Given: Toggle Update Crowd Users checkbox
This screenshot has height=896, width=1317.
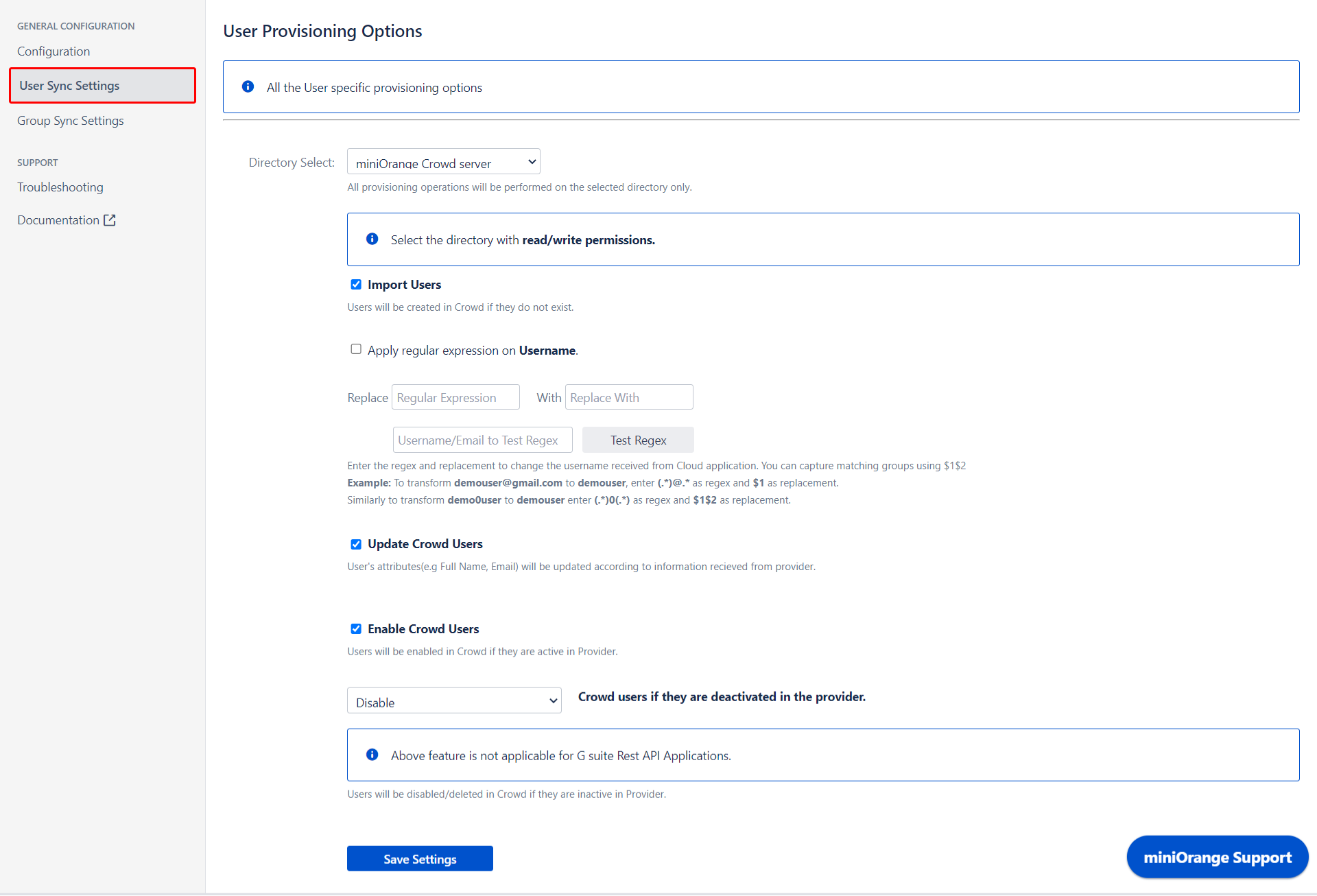Looking at the screenshot, I should click(356, 544).
